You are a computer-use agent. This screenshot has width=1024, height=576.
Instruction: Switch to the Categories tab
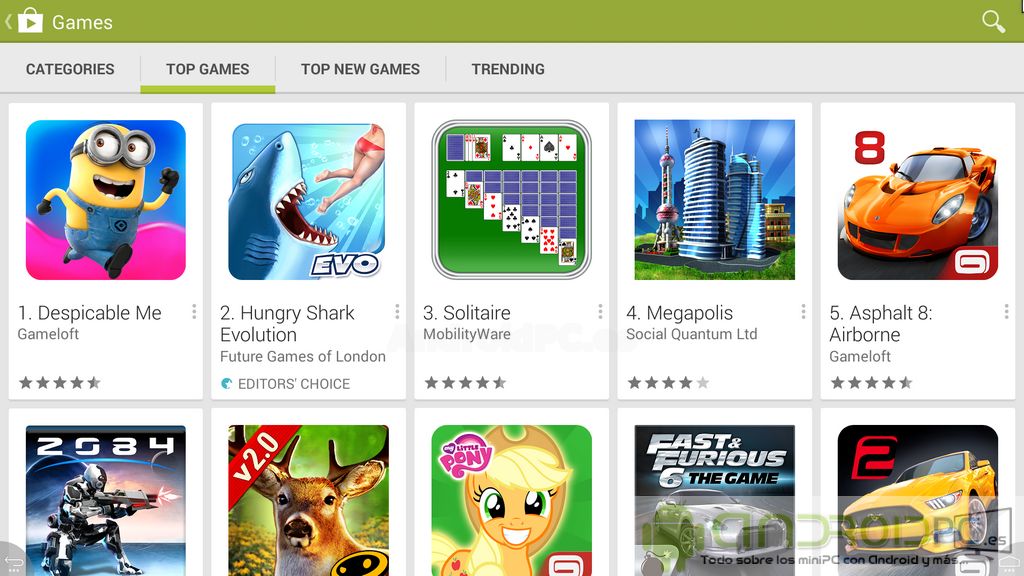tap(70, 69)
